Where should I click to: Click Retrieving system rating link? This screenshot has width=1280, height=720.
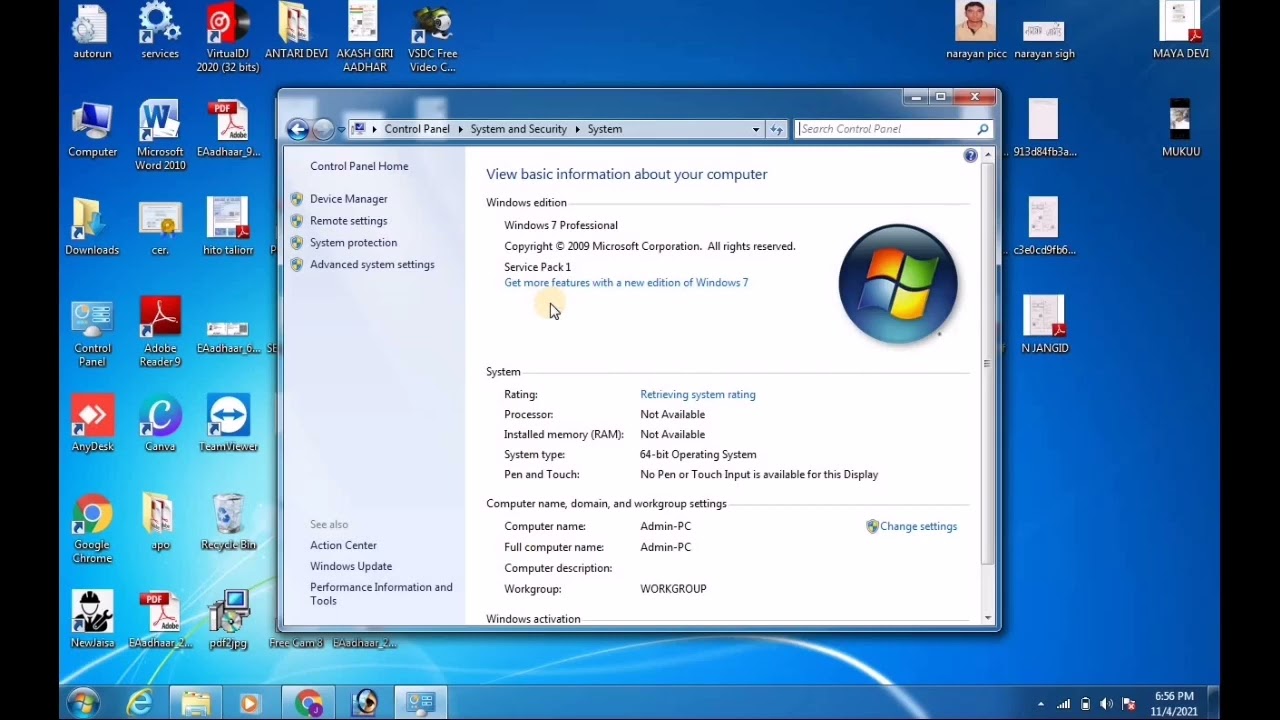coord(698,395)
